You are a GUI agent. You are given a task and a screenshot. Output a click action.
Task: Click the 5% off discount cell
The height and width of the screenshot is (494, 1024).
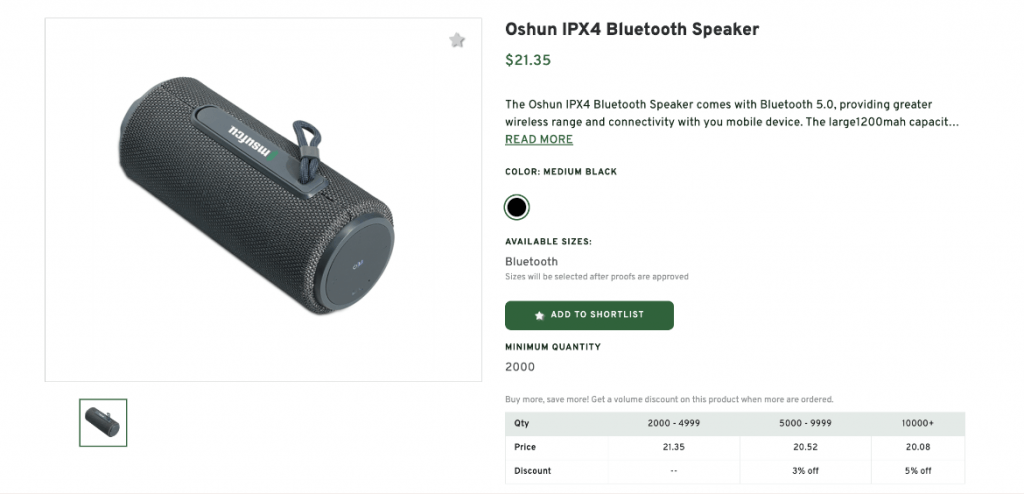pyautogui.click(x=917, y=471)
